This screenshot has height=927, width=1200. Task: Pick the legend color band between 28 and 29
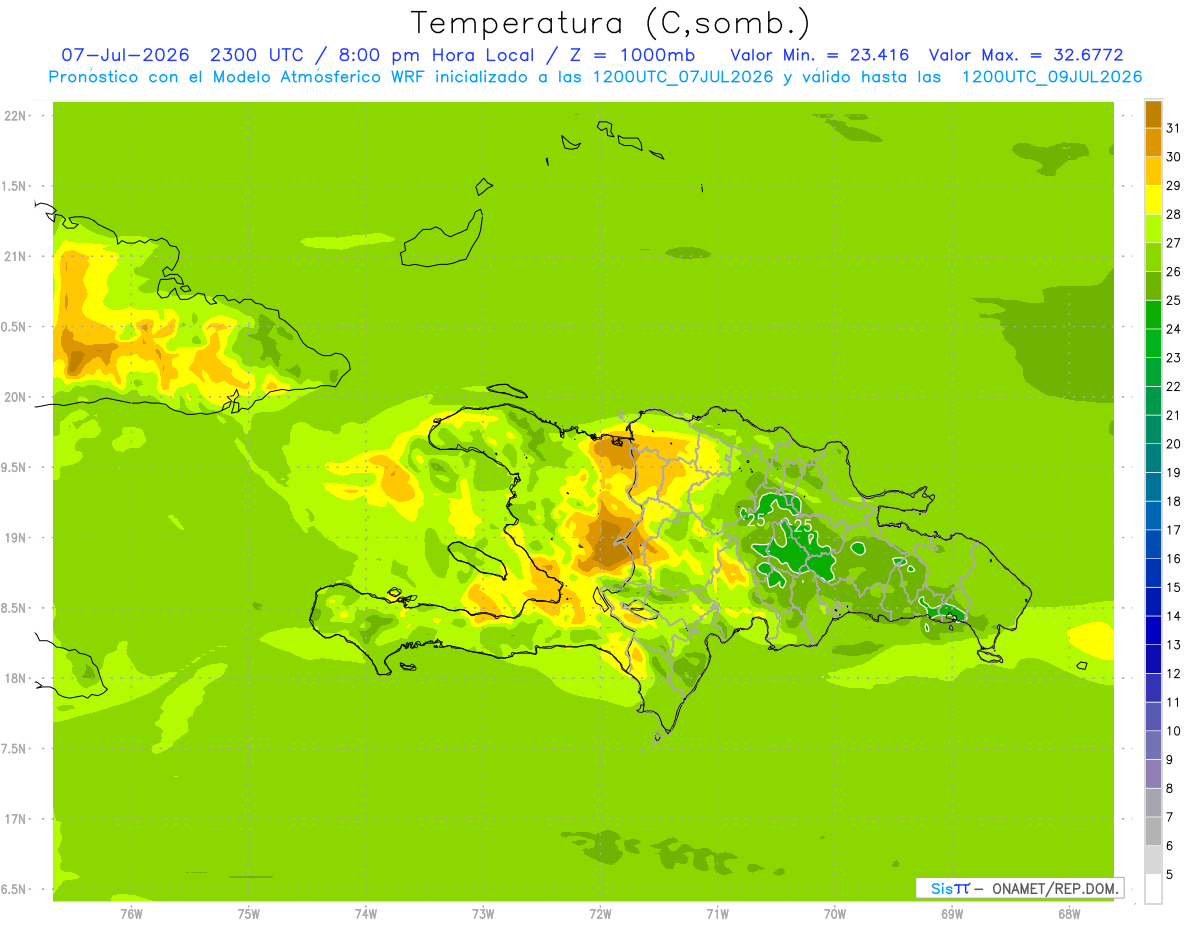point(1153,200)
